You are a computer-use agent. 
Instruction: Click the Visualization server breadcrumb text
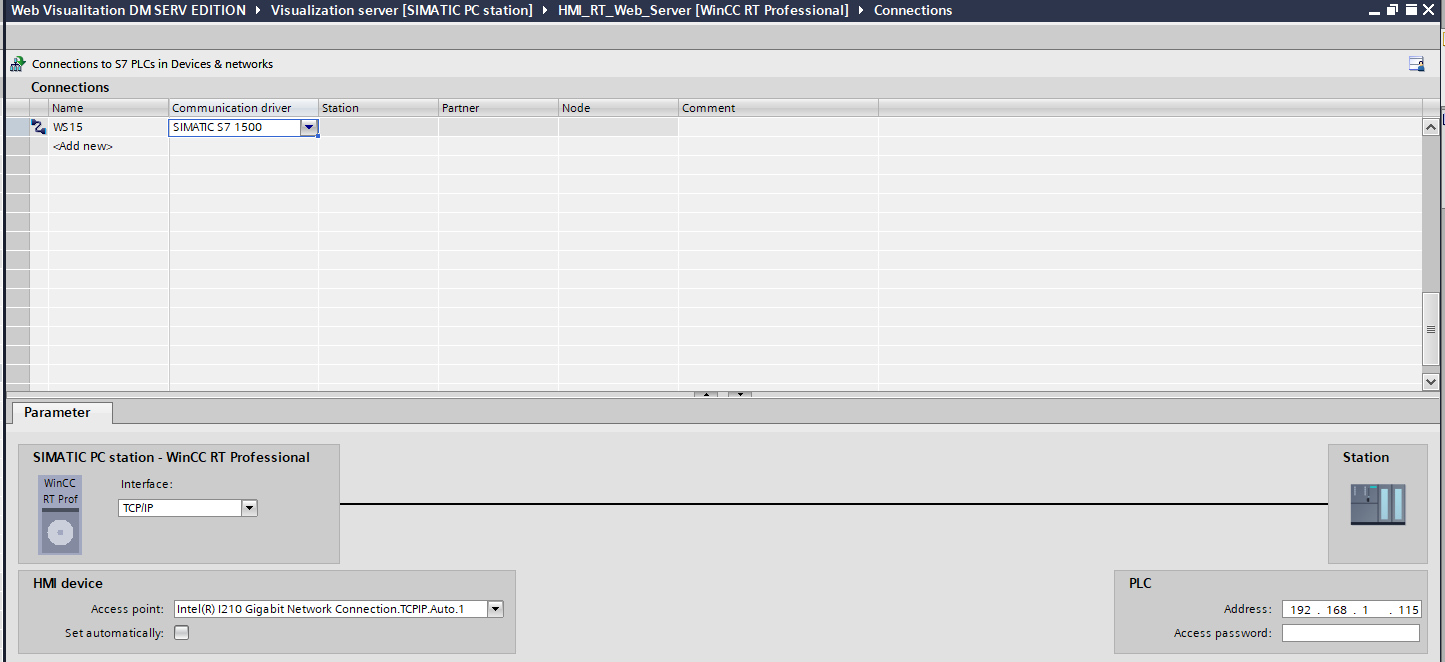(x=401, y=10)
